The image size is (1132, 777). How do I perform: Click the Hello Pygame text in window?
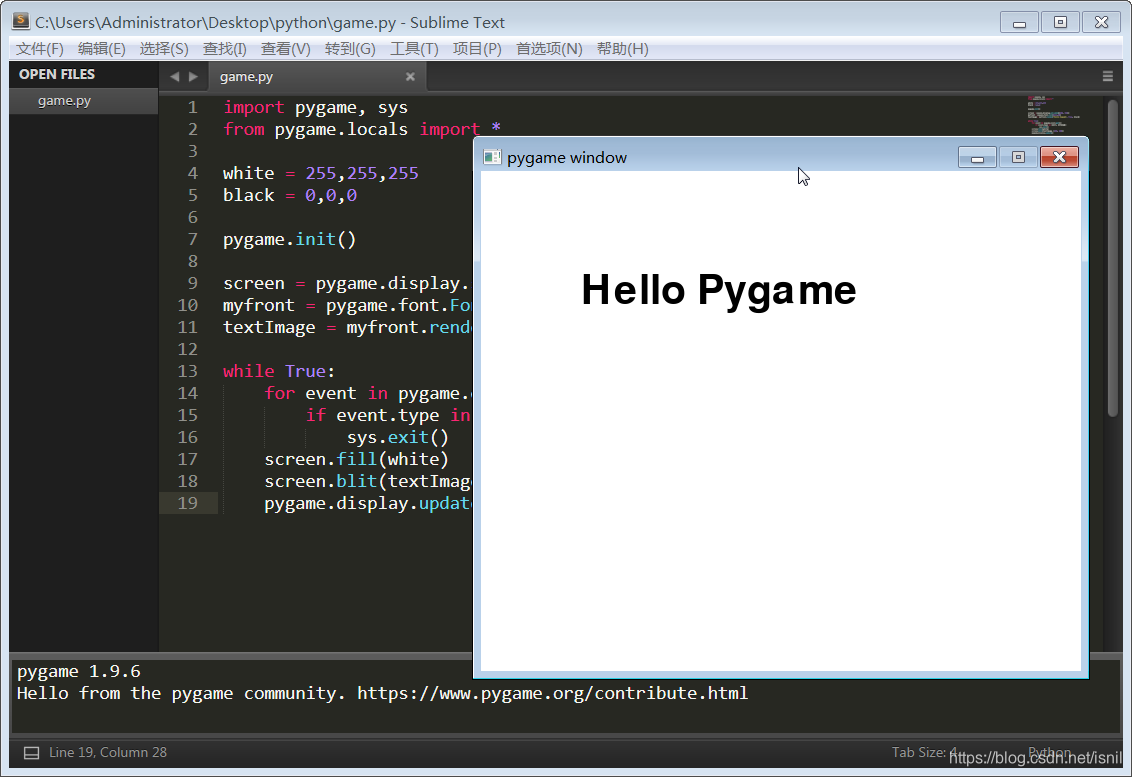(719, 291)
